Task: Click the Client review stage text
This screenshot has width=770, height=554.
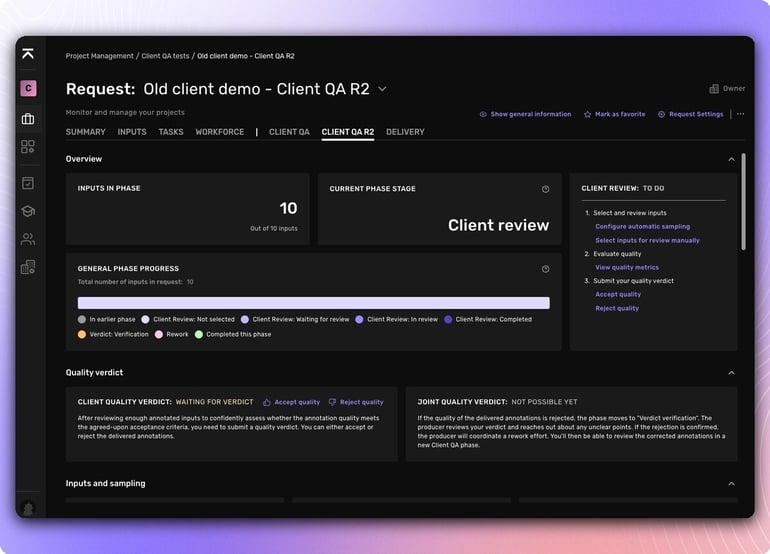Action: (498, 225)
